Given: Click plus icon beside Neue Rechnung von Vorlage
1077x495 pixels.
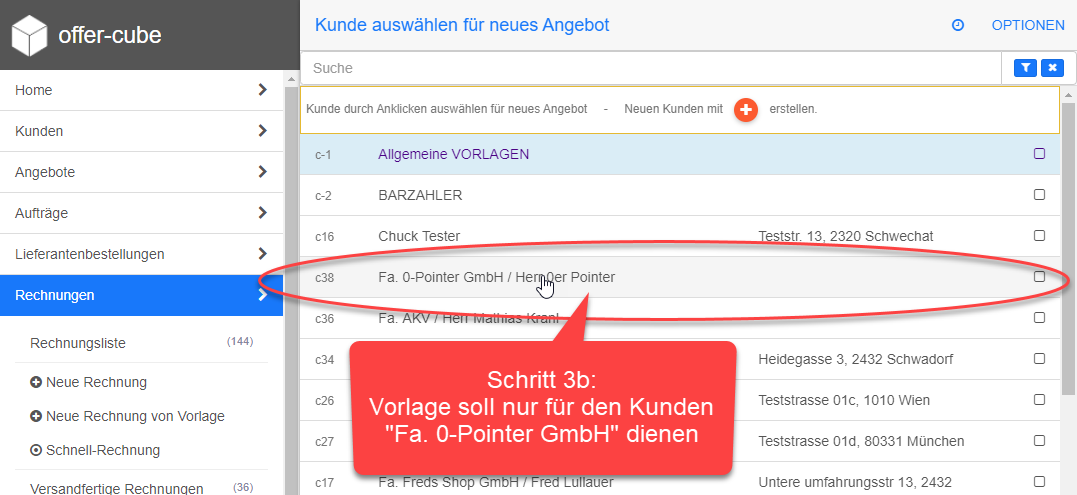Looking at the screenshot, I should 36,417.
